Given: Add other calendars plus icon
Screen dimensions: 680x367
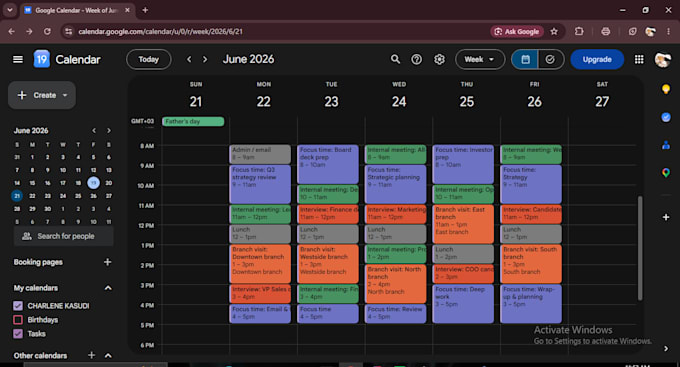Looking at the screenshot, I should (x=91, y=355).
